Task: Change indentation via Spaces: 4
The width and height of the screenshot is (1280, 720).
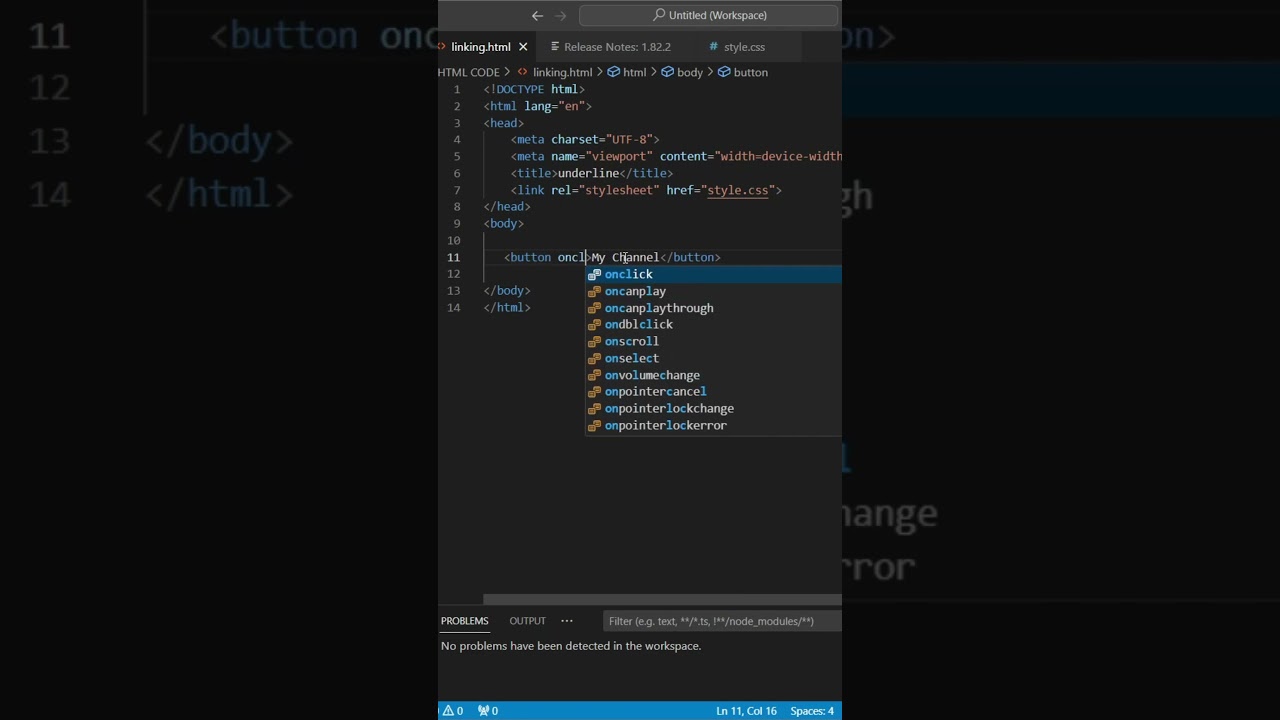Action: point(811,711)
